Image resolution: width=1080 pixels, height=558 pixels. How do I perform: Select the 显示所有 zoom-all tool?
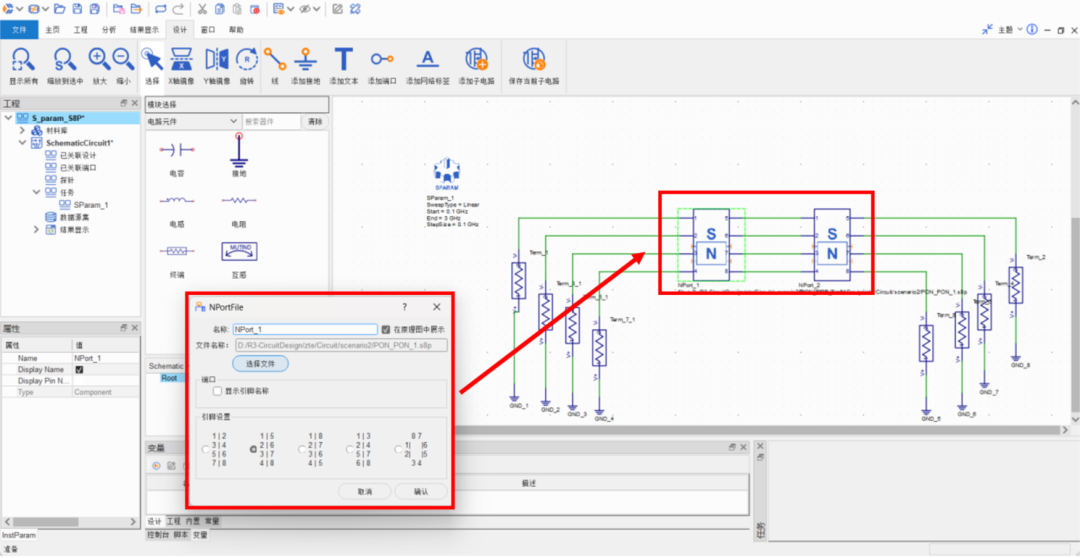[25, 66]
